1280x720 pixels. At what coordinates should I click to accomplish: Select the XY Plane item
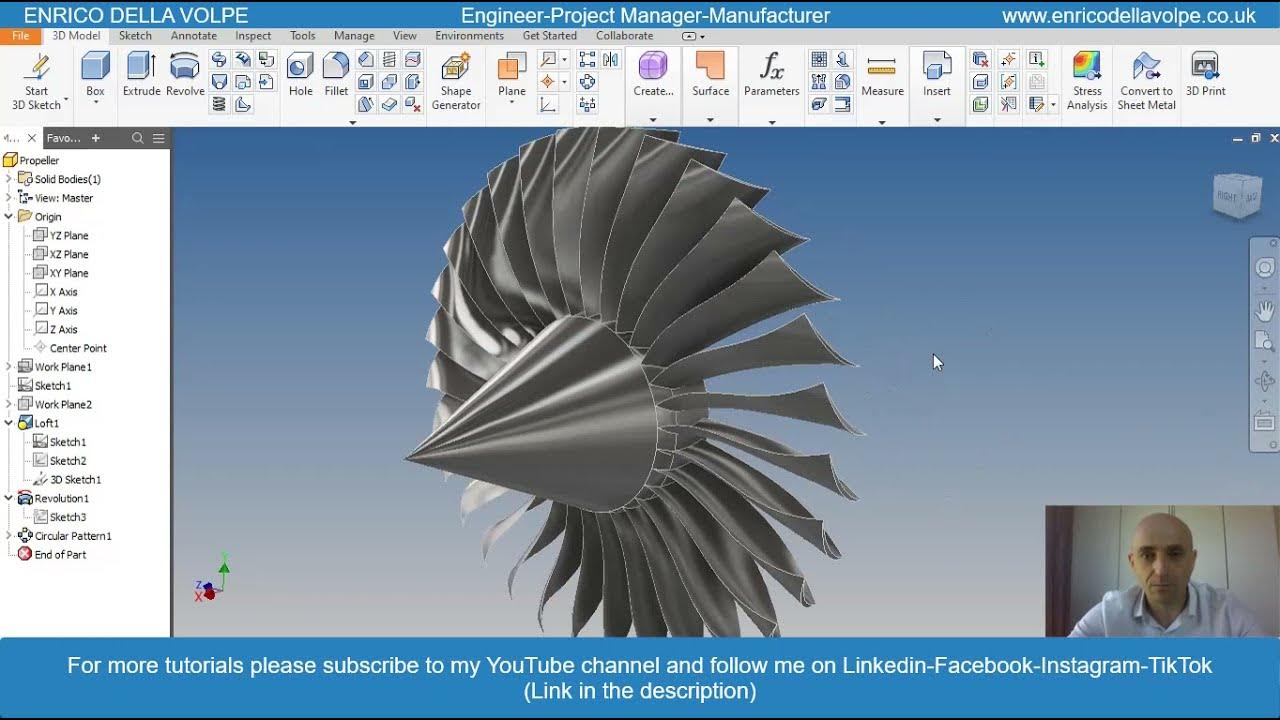(x=61, y=273)
